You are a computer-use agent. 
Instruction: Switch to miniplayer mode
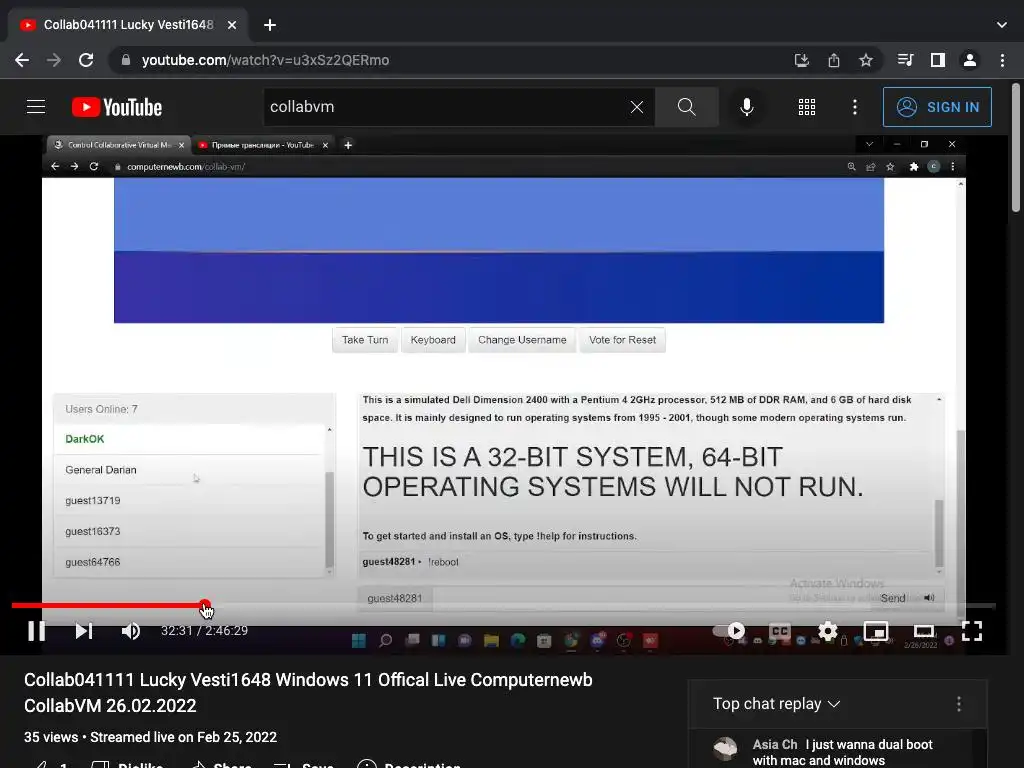876,631
